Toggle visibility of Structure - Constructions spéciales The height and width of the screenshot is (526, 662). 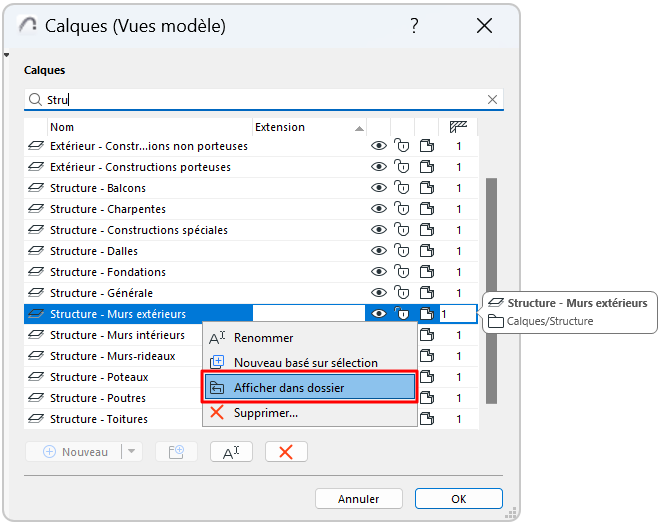(379, 230)
